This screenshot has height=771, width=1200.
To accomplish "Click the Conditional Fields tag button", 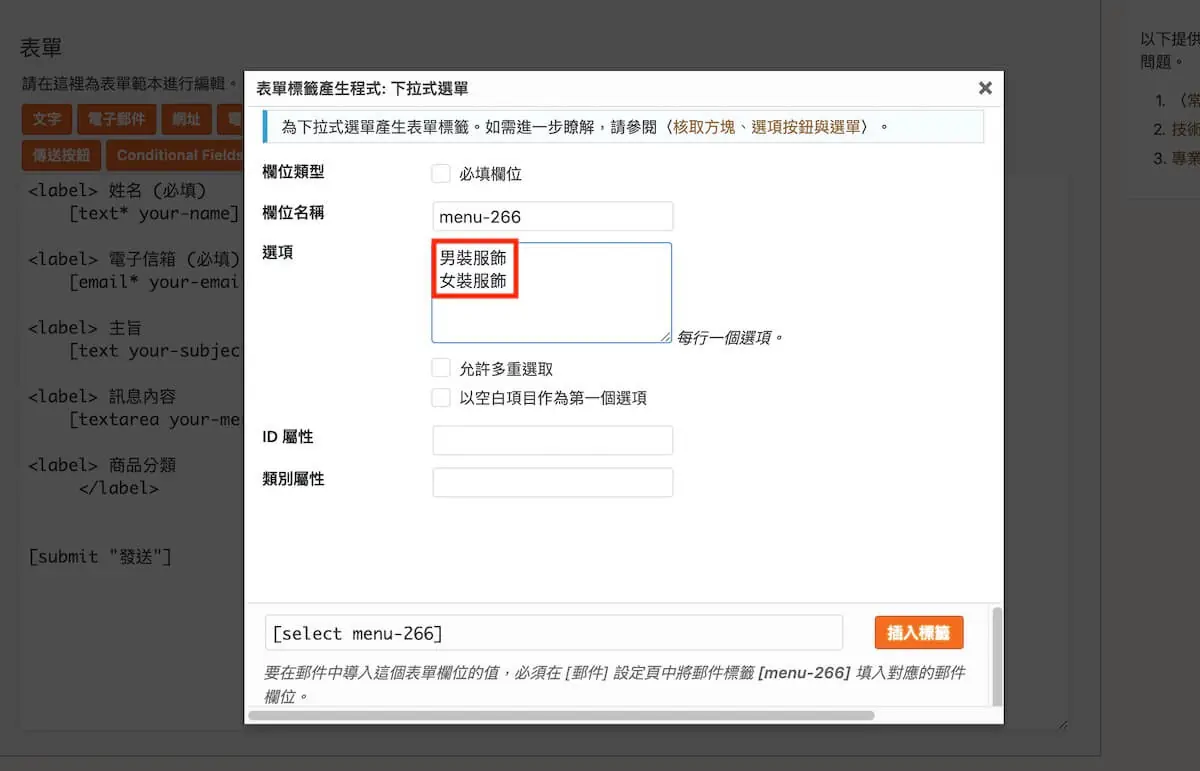I will (176, 155).
